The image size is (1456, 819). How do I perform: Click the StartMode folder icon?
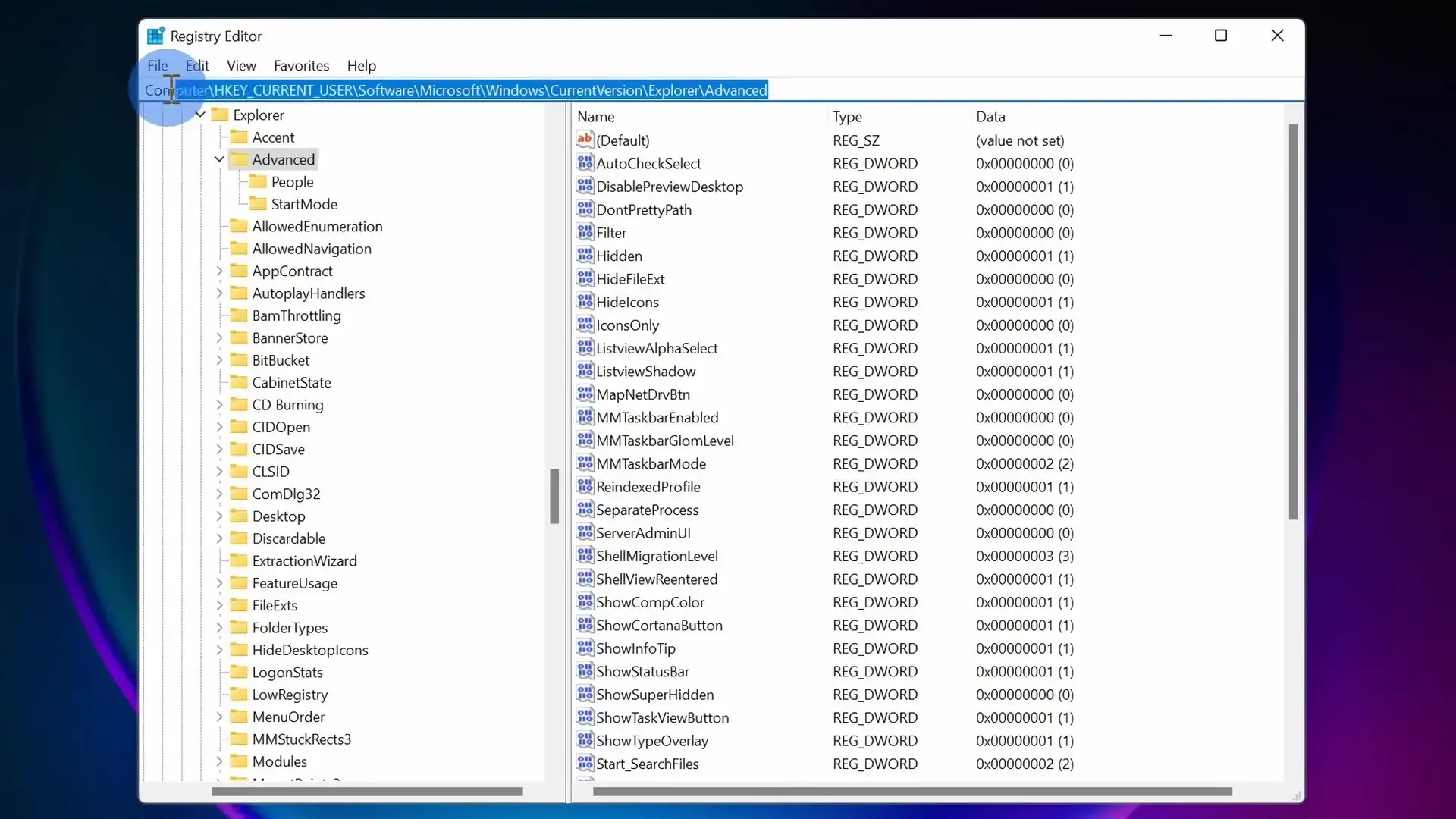pyautogui.click(x=258, y=203)
